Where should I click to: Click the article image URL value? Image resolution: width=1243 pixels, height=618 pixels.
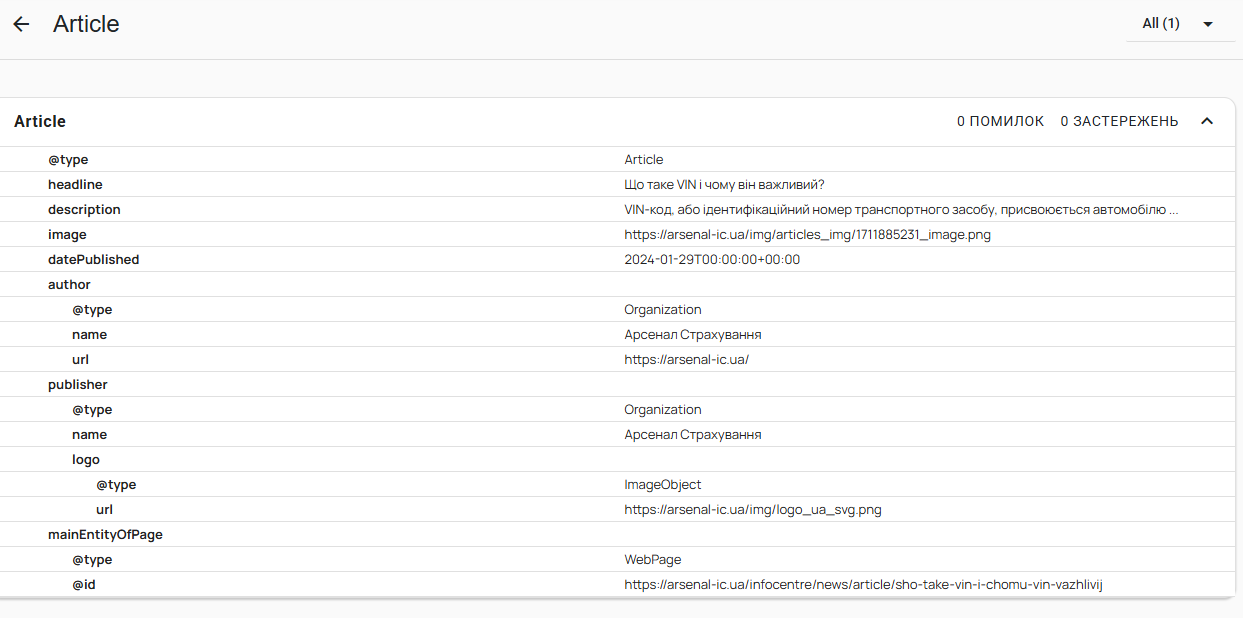[807, 235]
